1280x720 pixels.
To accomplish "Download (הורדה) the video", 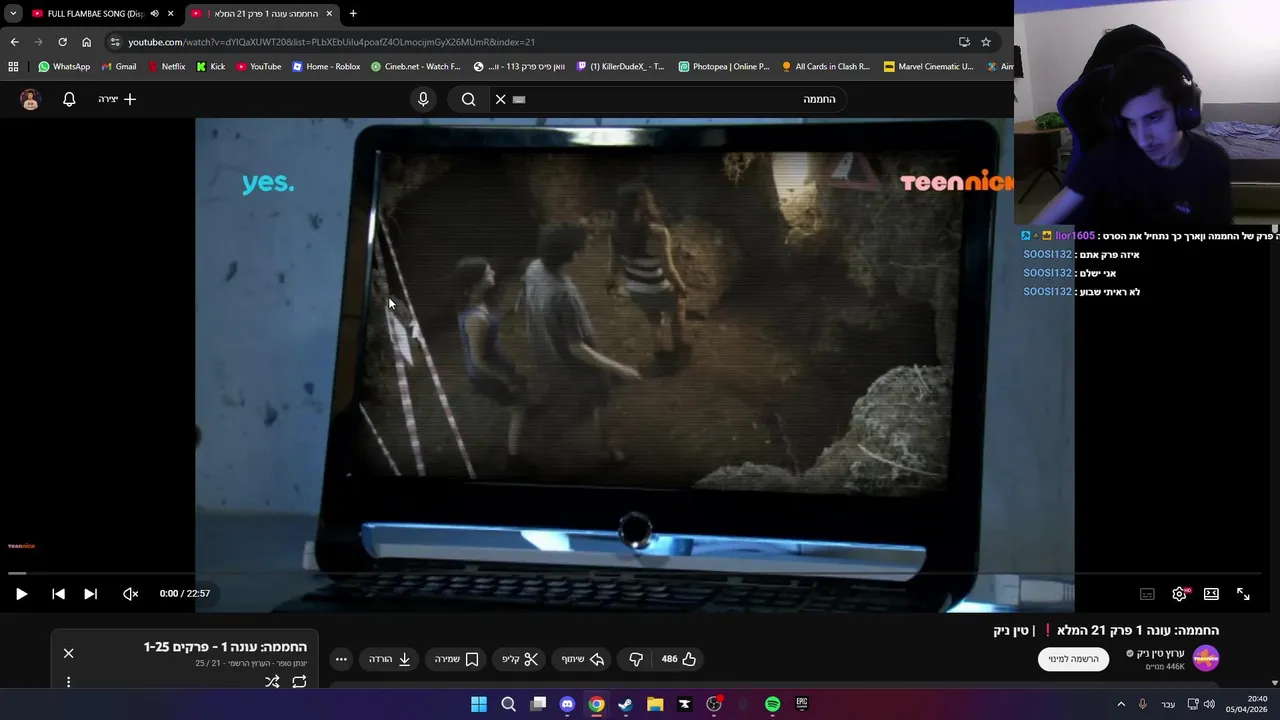I will (x=390, y=659).
